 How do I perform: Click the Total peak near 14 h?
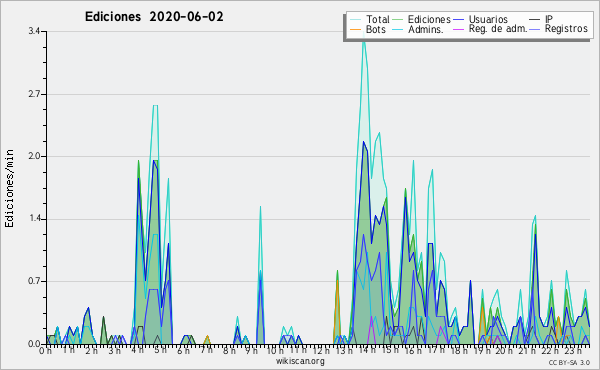364,41
